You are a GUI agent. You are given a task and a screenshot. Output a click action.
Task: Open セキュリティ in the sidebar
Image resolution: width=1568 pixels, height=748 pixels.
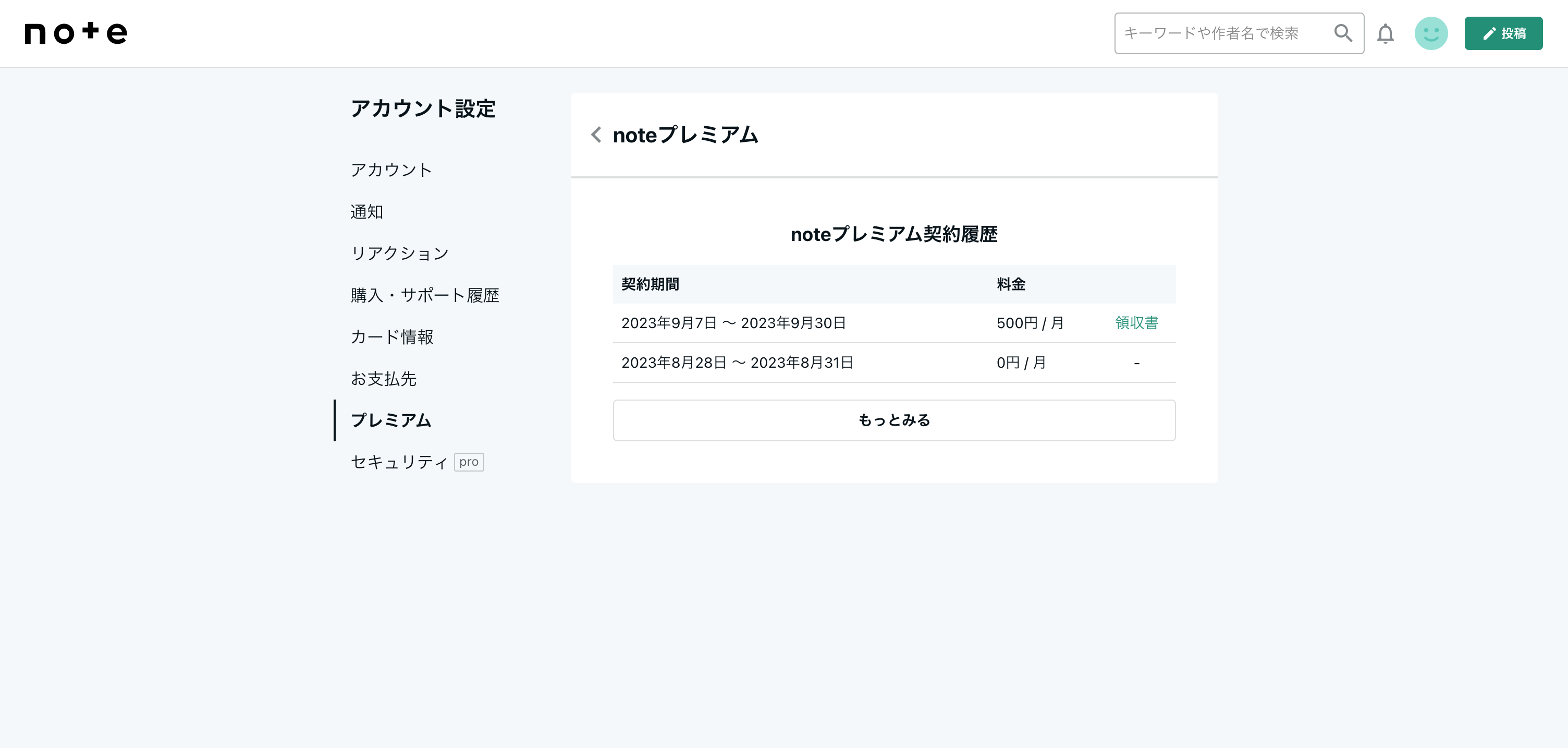click(399, 462)
